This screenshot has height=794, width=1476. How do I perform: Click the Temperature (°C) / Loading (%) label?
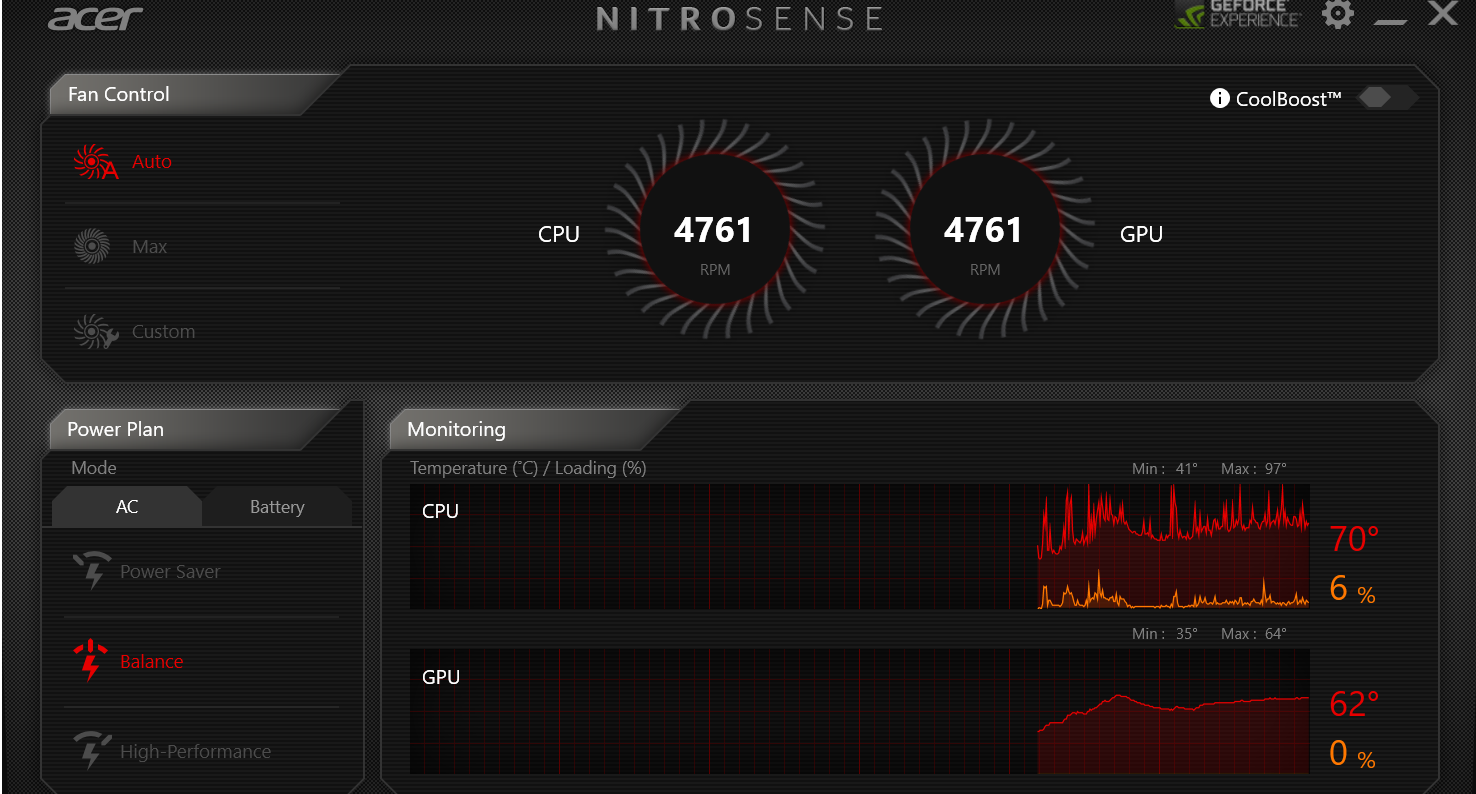tap(528, 468)
